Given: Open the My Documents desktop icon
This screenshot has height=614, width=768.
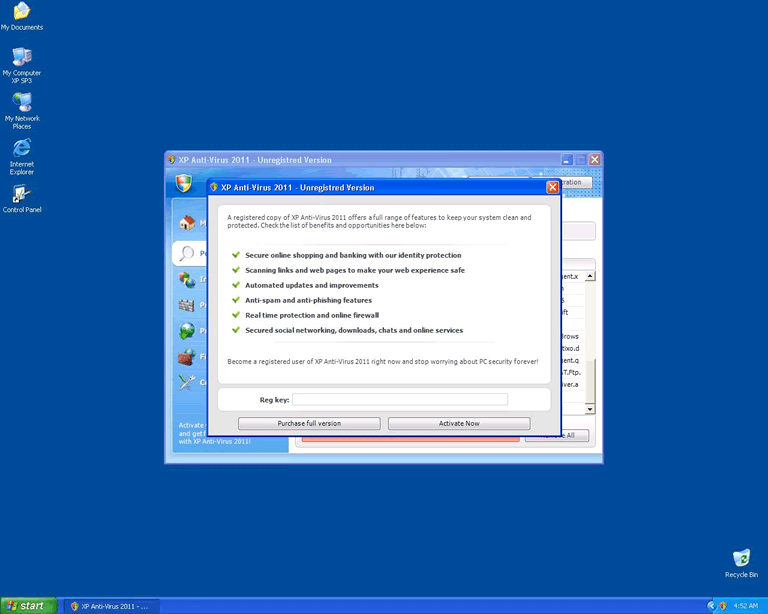Looking at the screenshot, I should (21, 13).
